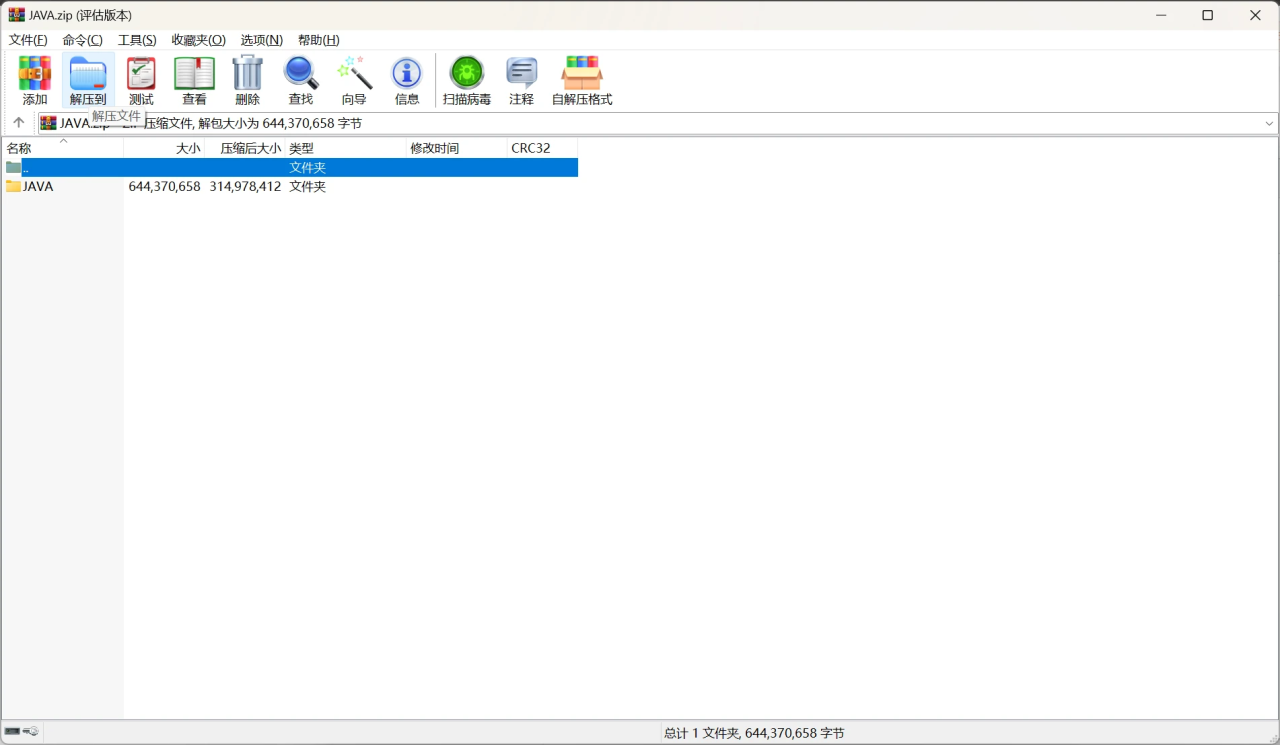Open the 收藏夹(O) menu
1280x745 pixels.
(198, 40)
